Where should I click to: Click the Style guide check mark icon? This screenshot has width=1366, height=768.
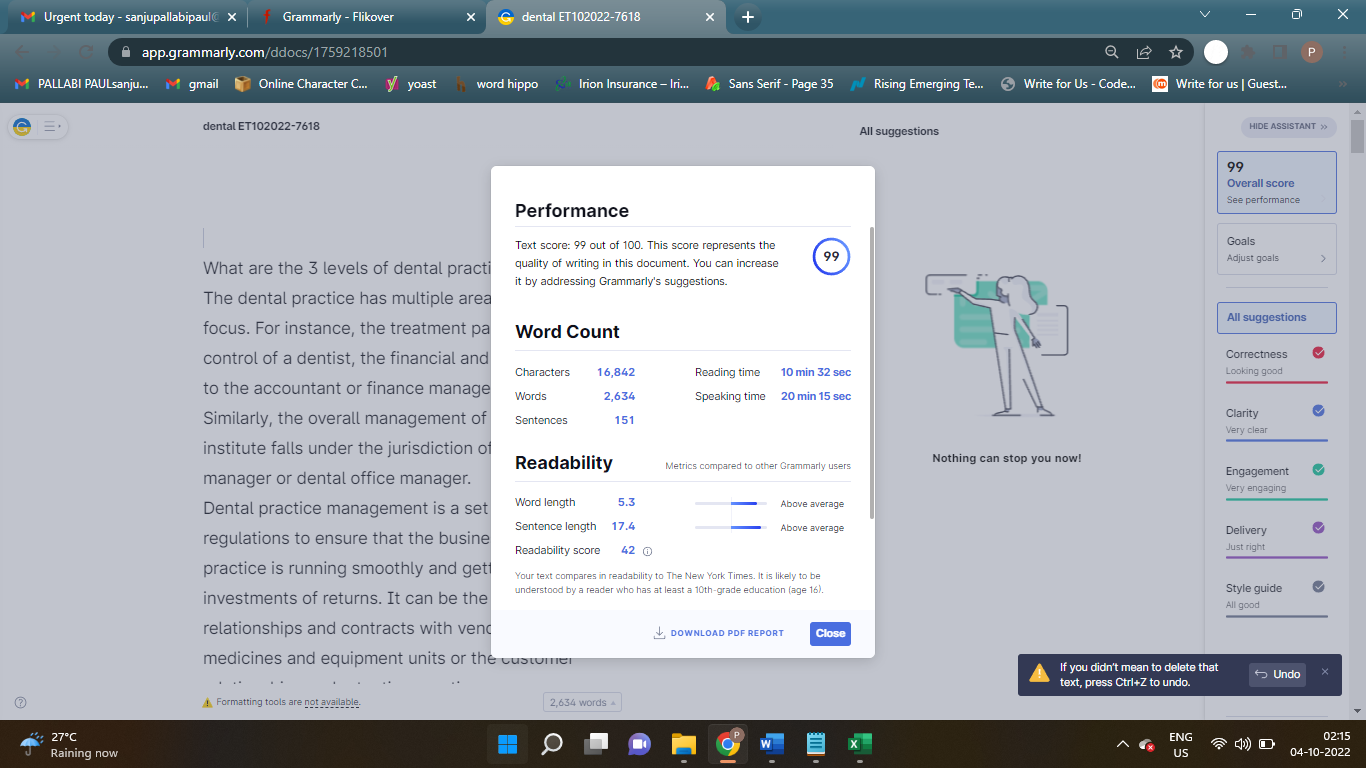click(1318, 587)
